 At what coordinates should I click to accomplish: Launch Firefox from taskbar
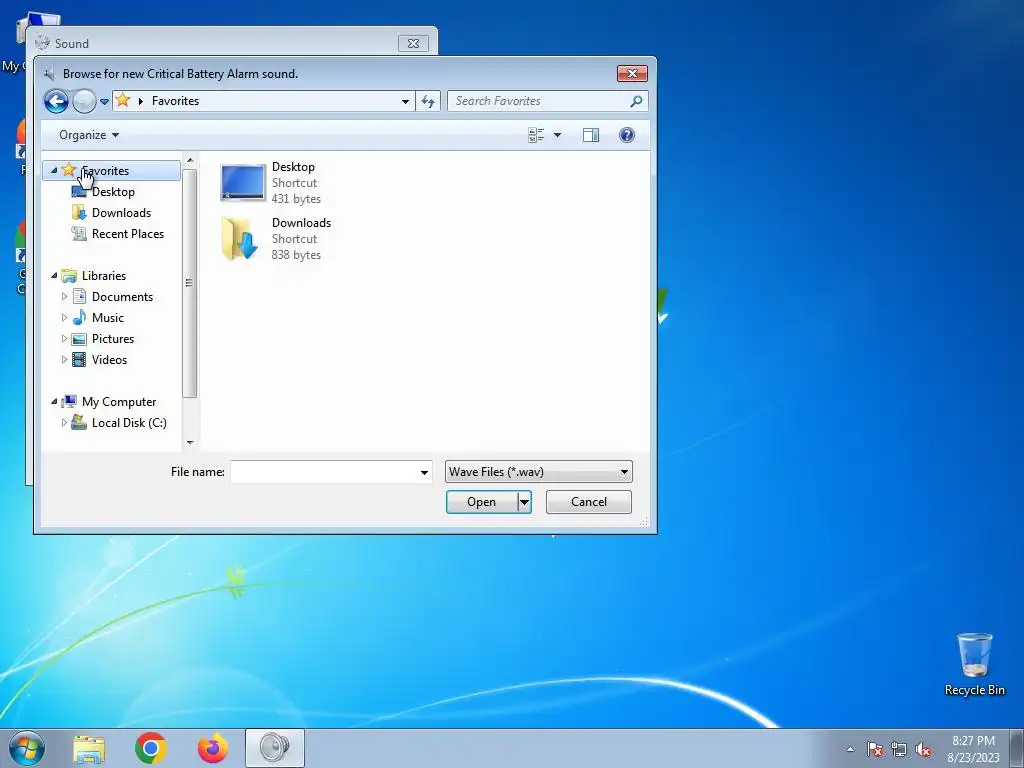tap(213, 748)
